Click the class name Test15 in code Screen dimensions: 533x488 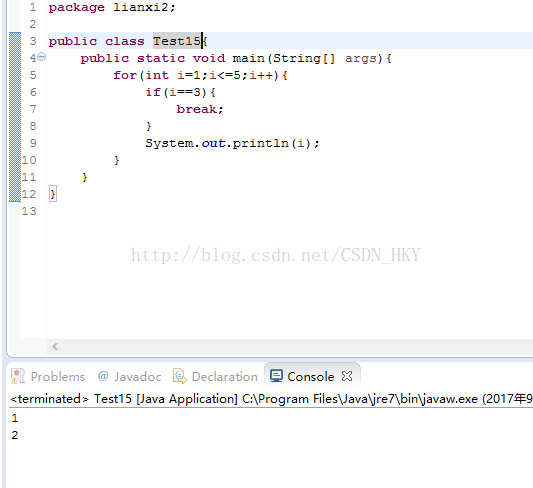(177, 41)
